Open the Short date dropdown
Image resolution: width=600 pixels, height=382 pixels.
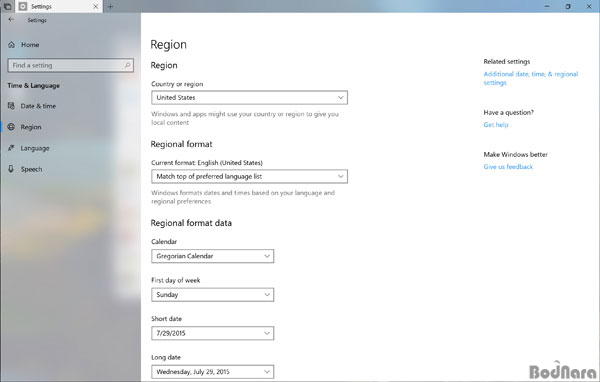pyautogui.click(x=212, y=333)
